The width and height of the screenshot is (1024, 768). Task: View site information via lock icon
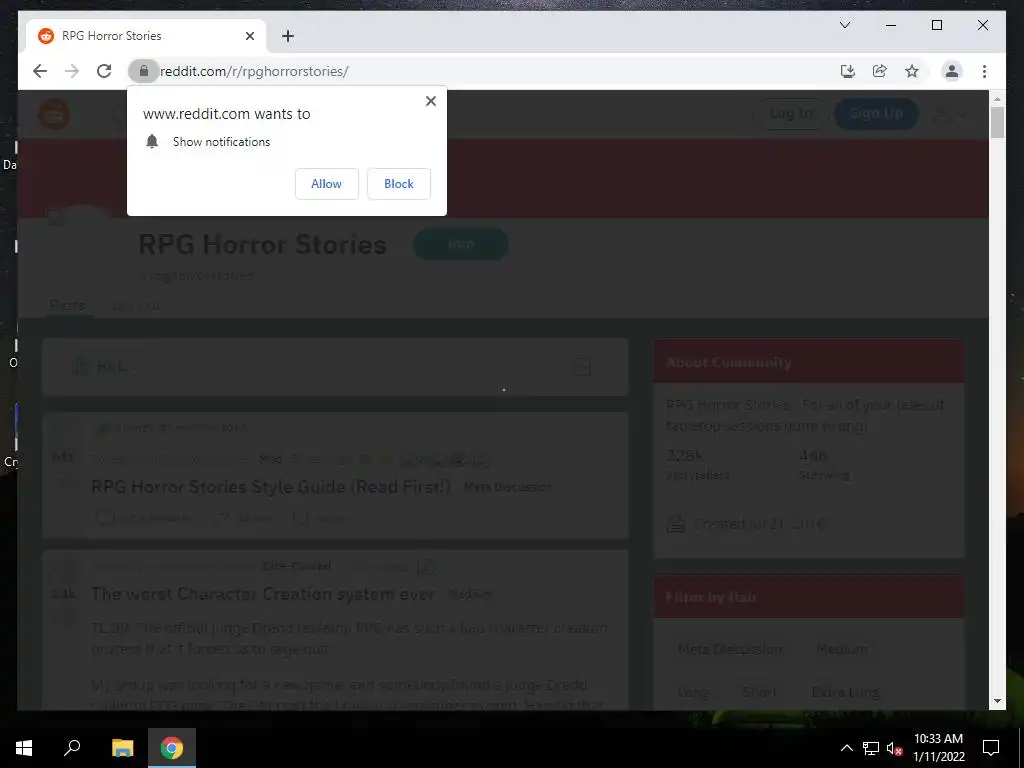point(144,71)
